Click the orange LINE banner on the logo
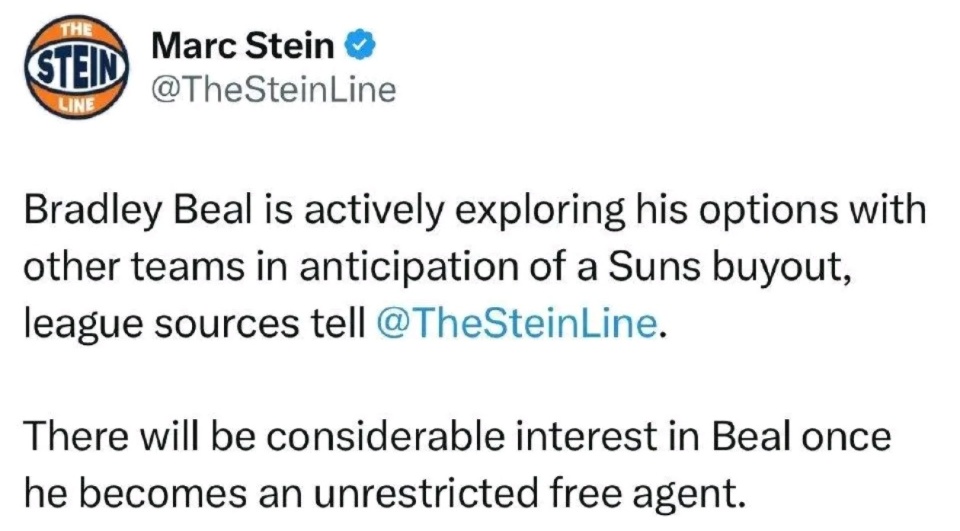The height and width of the screenshot is (531, 960). (x=76, y=104)
